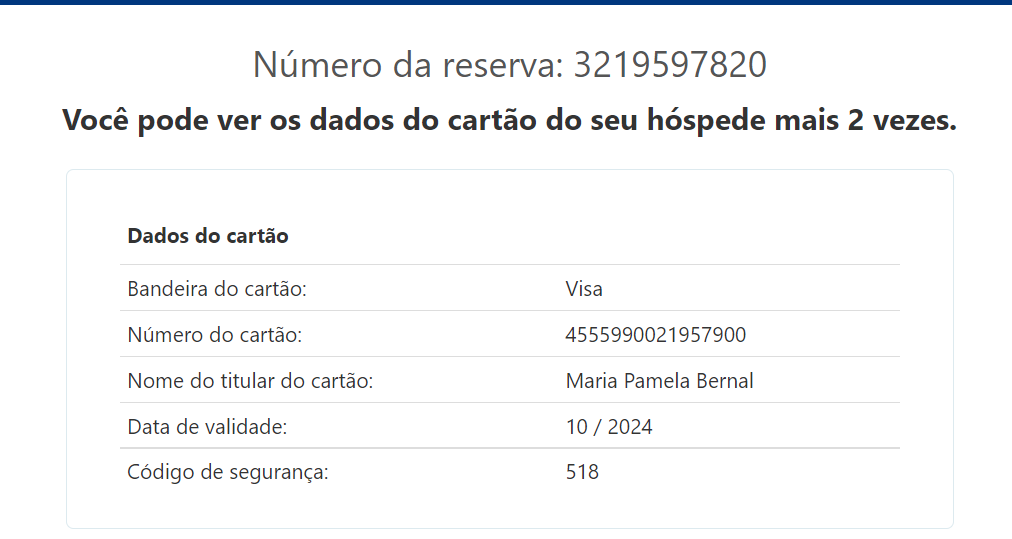This screenshot has width=1012, height=539.
Task: Click the first name "Maria" in the cardholder row
Action: 591,381
